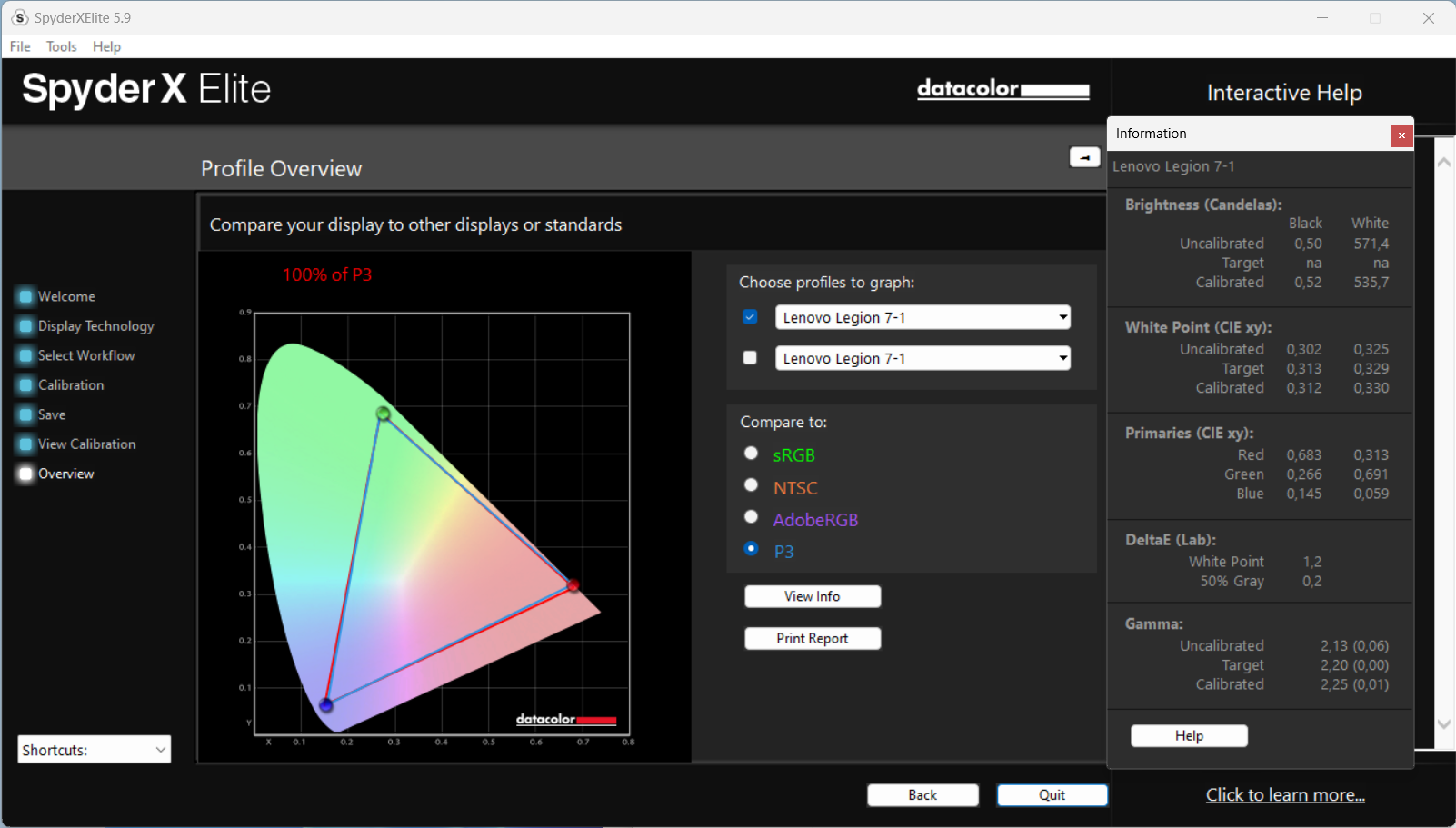Go to the View Calibration step label
The image size is (1456, 828).
click(x=86, y=444)
